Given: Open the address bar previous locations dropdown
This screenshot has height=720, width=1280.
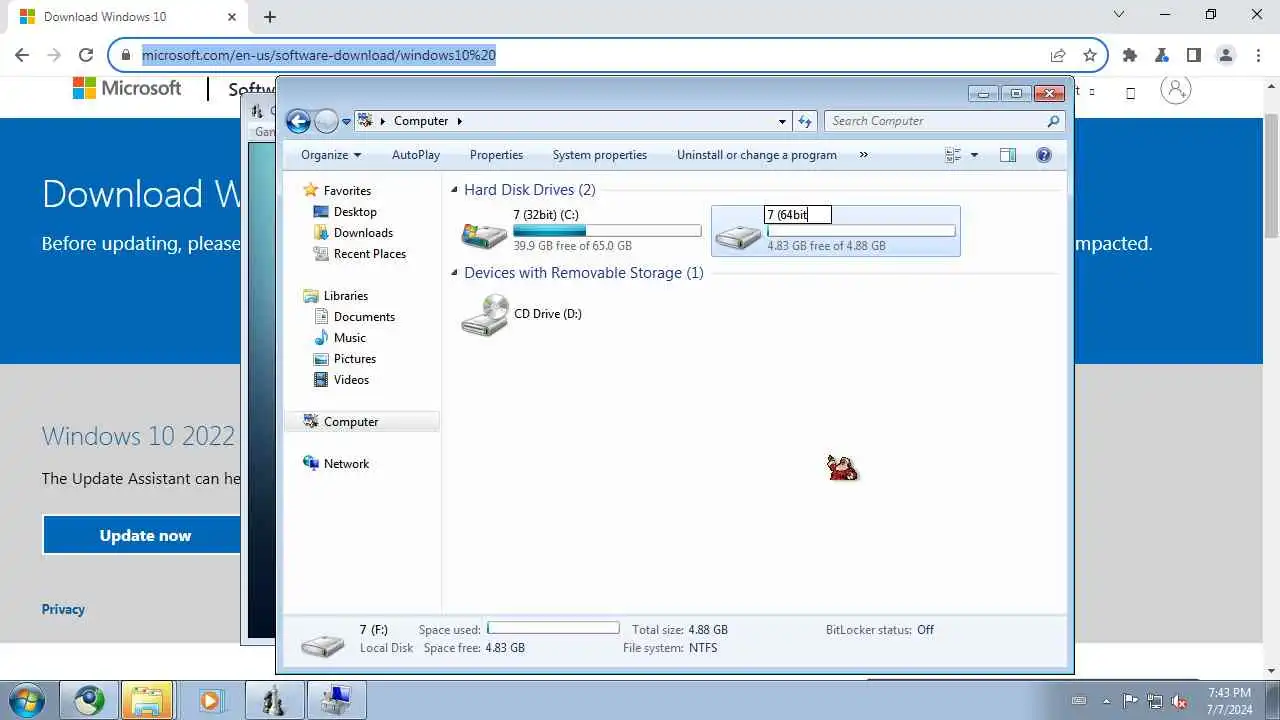Looking at the screenshot, I should click(x=782, y=121).
